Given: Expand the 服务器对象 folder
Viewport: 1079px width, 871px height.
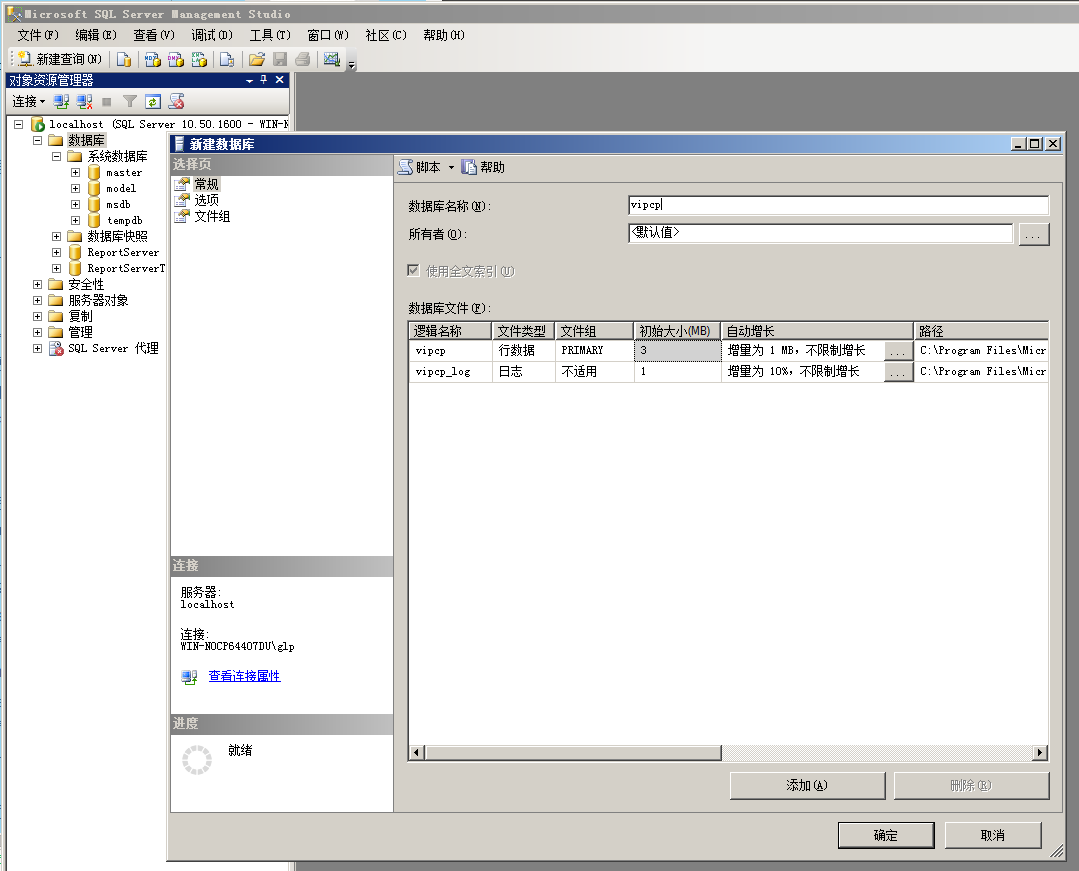Looking at the screenshot, I should coord(37,301).
